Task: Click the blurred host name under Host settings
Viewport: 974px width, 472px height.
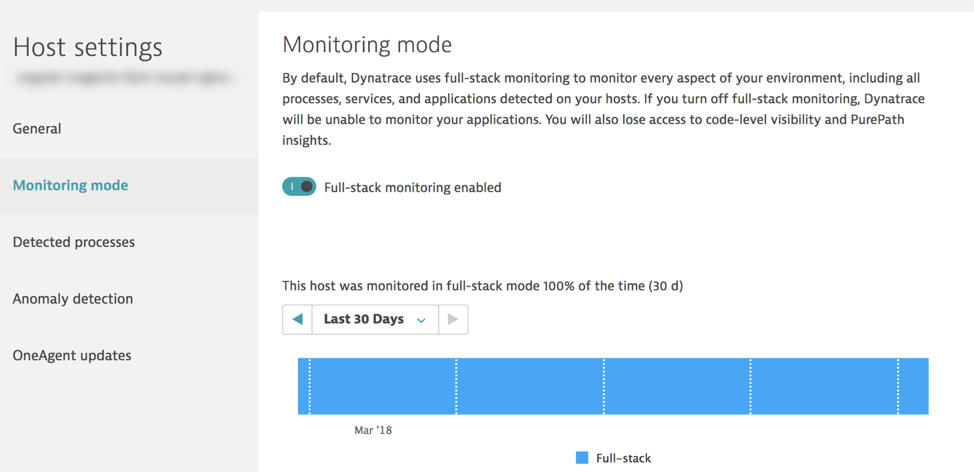Action: coord(125,78)
